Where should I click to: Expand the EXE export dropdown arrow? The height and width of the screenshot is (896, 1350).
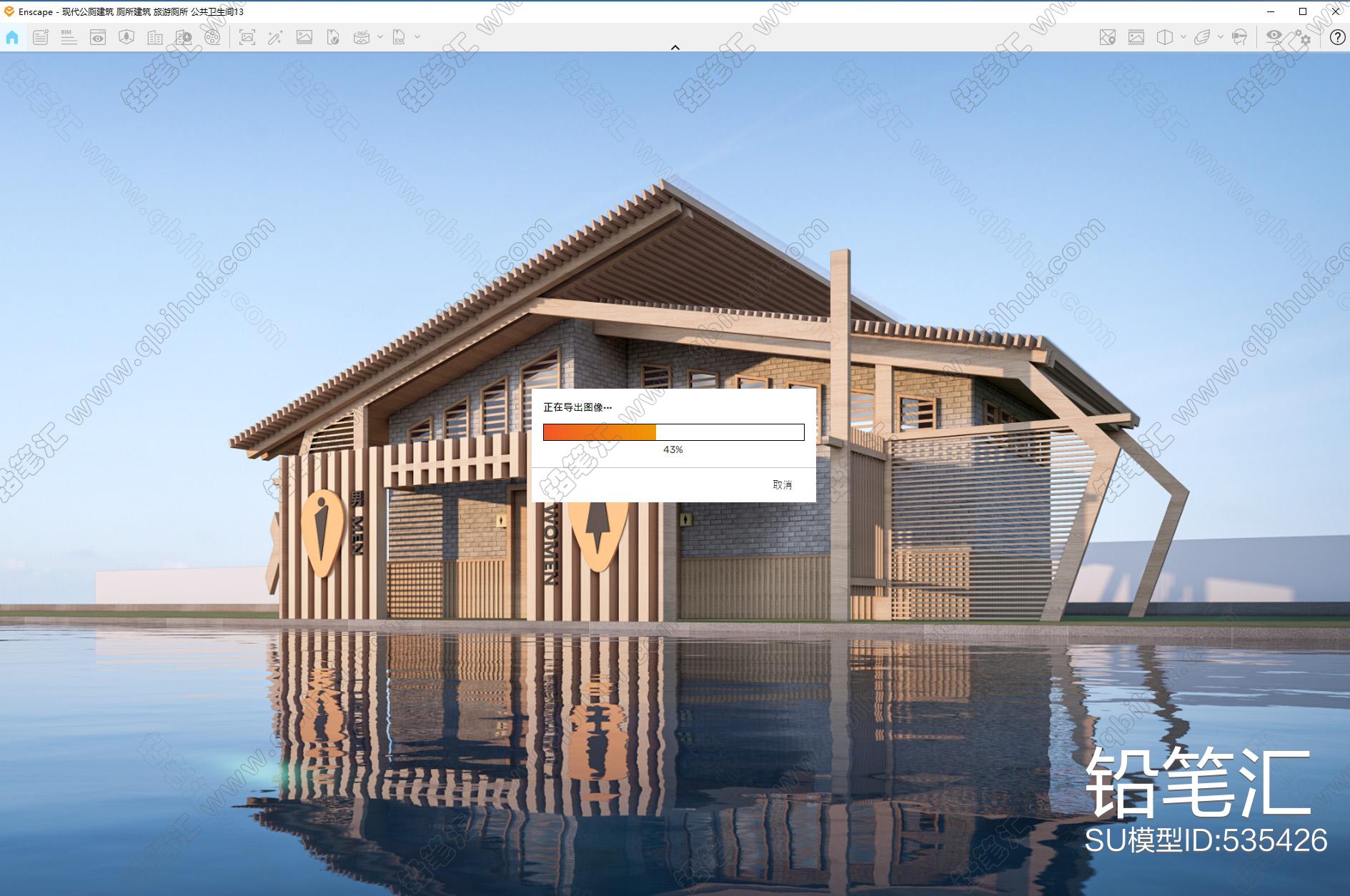[x=417, y=37]
